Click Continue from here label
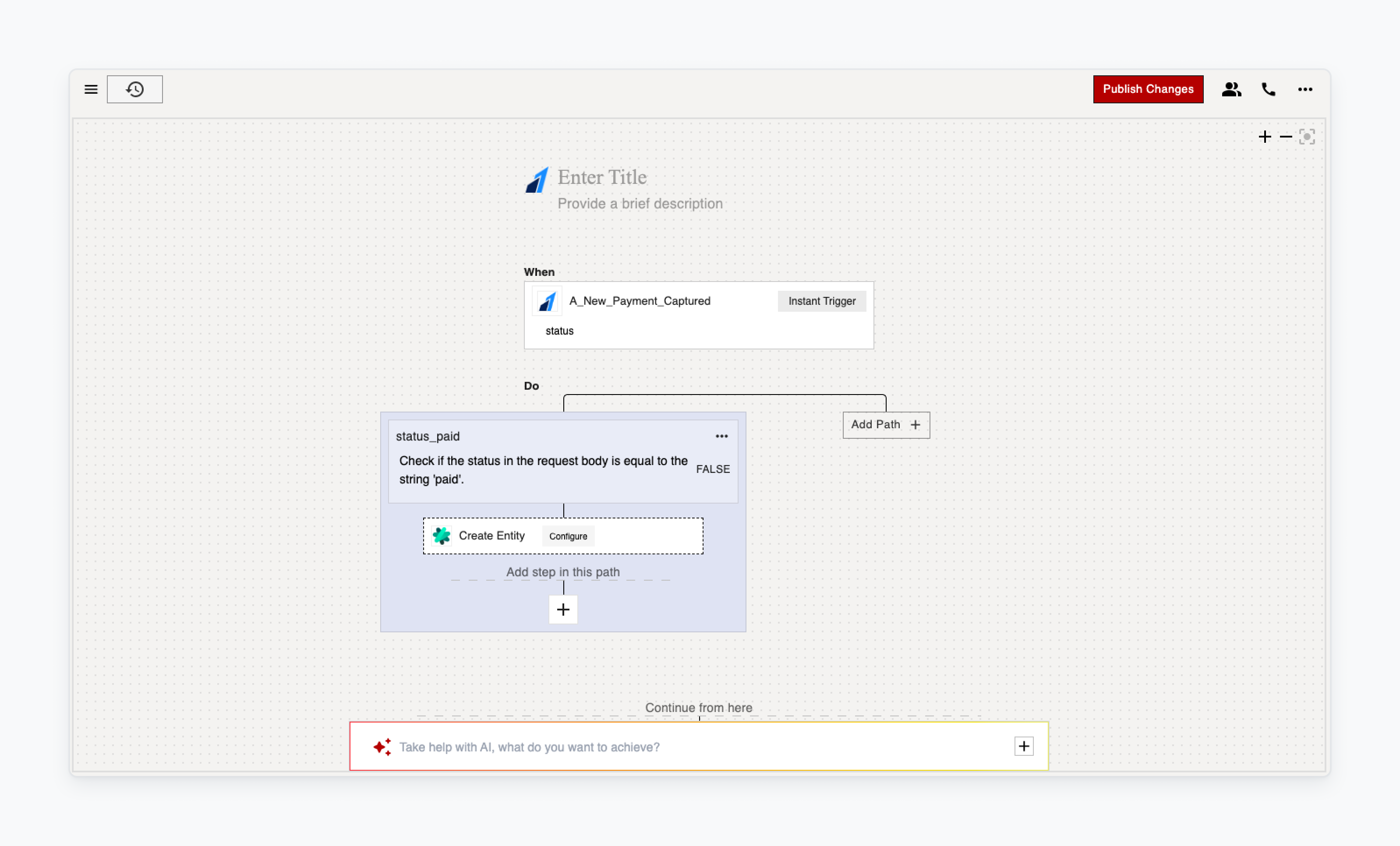This screenshot has height=846, width=1400. 698,708
